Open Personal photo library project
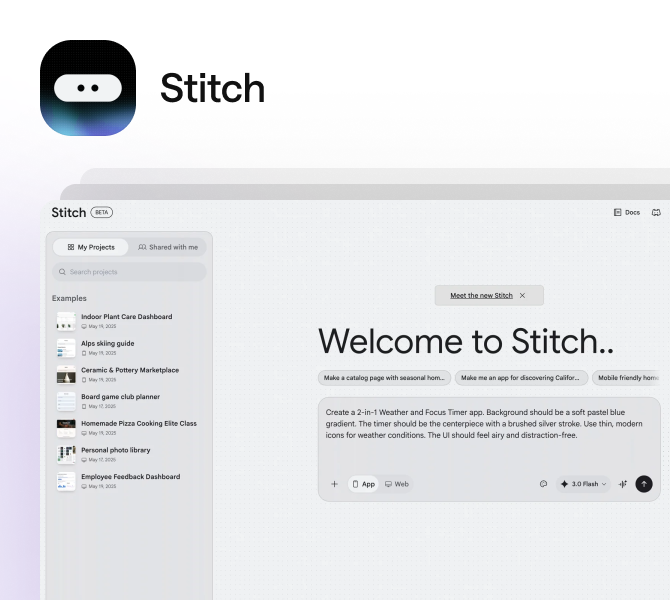The width and height of the screenshot is (670, 600). pos(127,454)
